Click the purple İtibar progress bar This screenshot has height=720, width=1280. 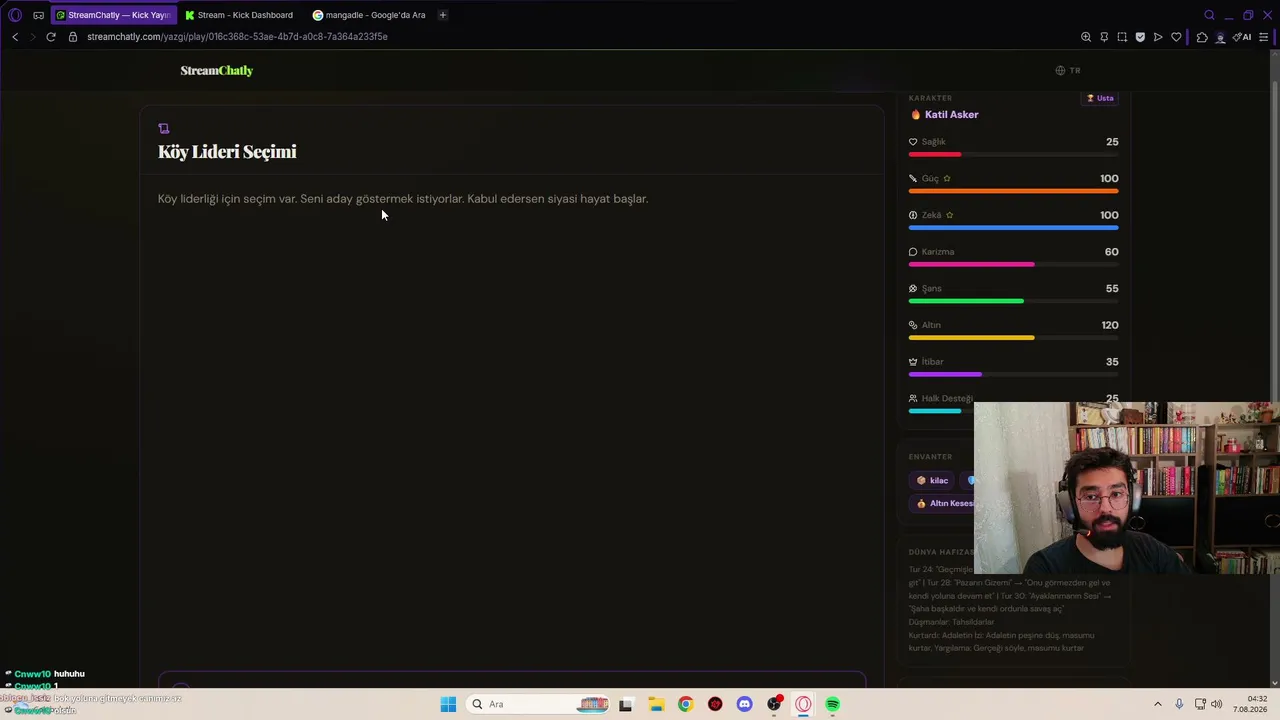pos(945,374)
